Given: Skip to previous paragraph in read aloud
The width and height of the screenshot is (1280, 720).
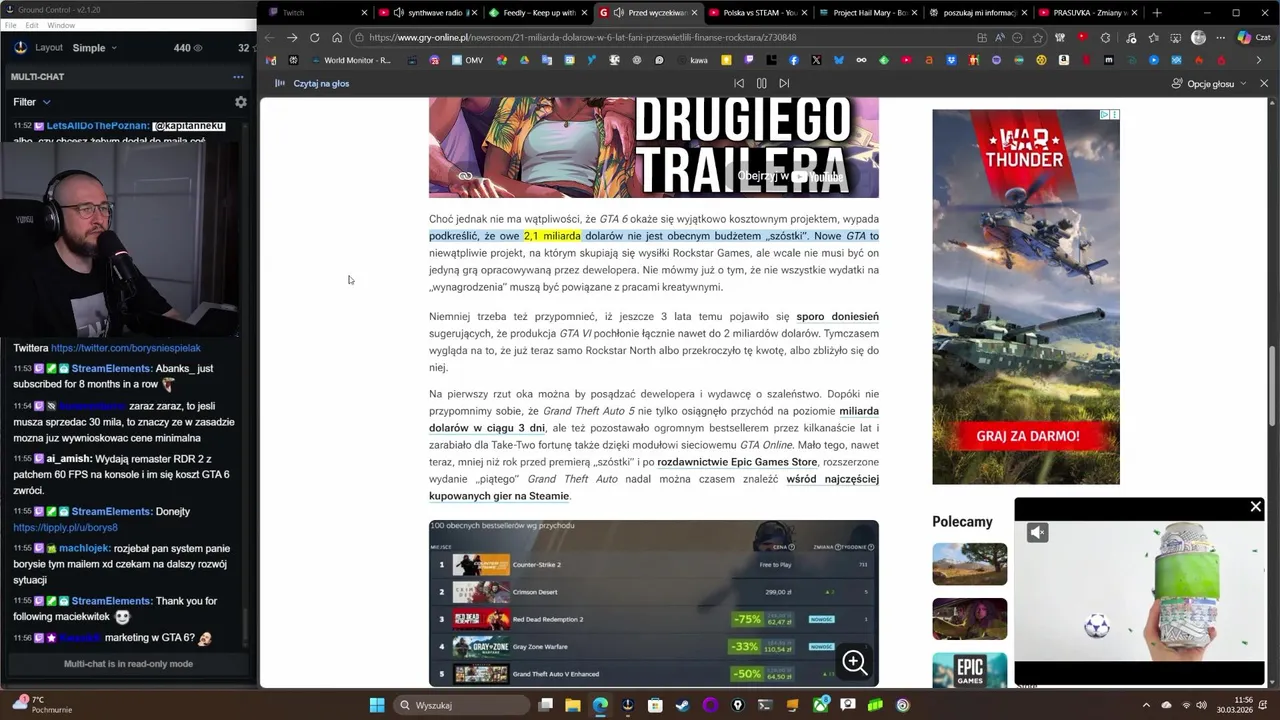Looking at the screenshot, I should (739, 84).
